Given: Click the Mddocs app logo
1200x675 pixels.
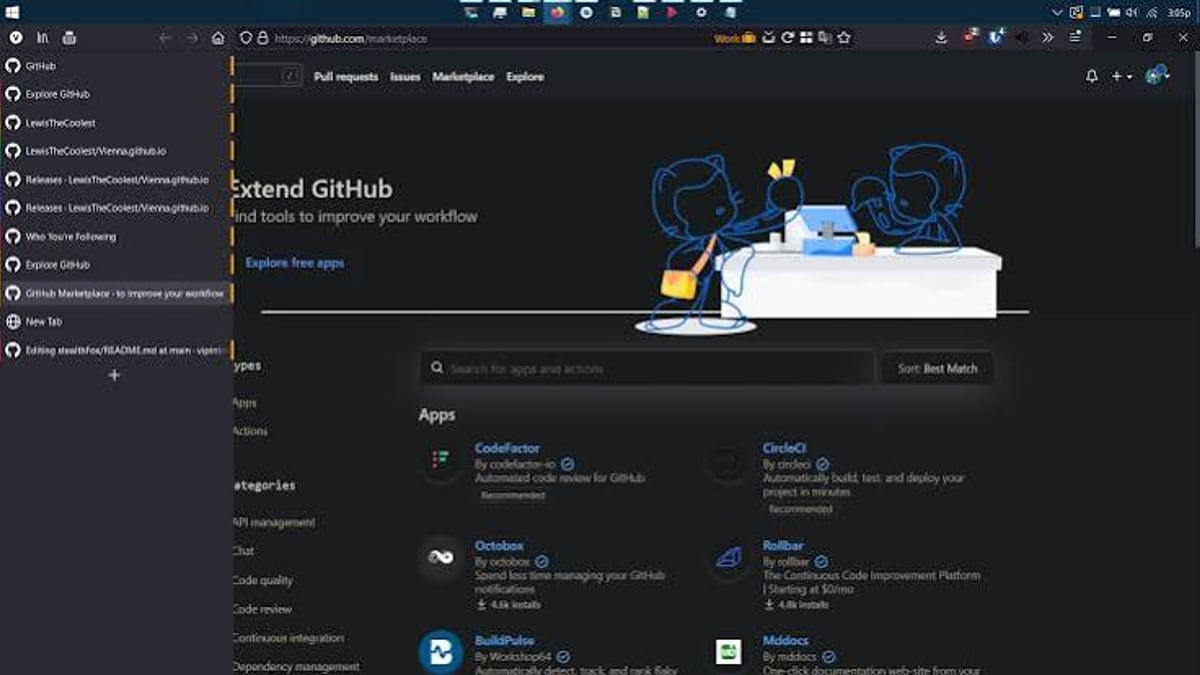Looking at the screenshot, I should tap(728, 652).
